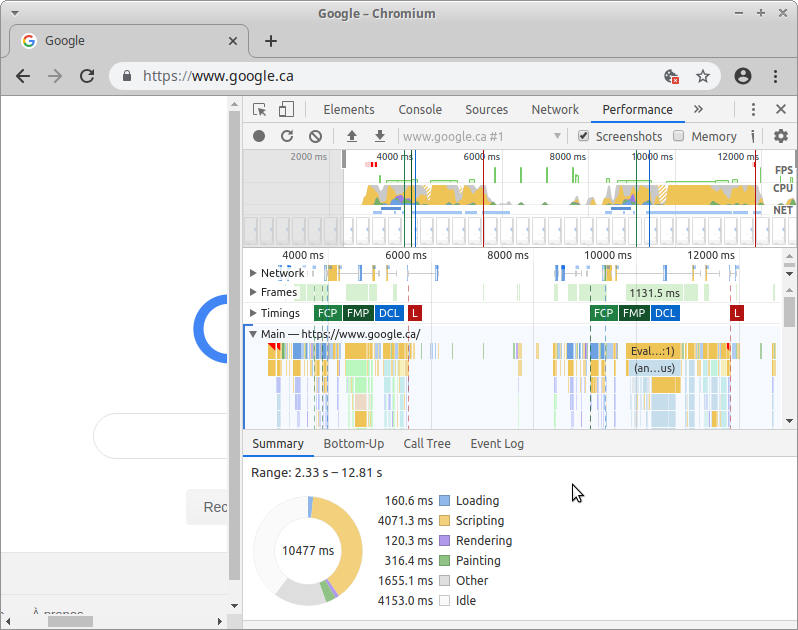Enable the Memory checkbox
798x630 pixels.
679,136
